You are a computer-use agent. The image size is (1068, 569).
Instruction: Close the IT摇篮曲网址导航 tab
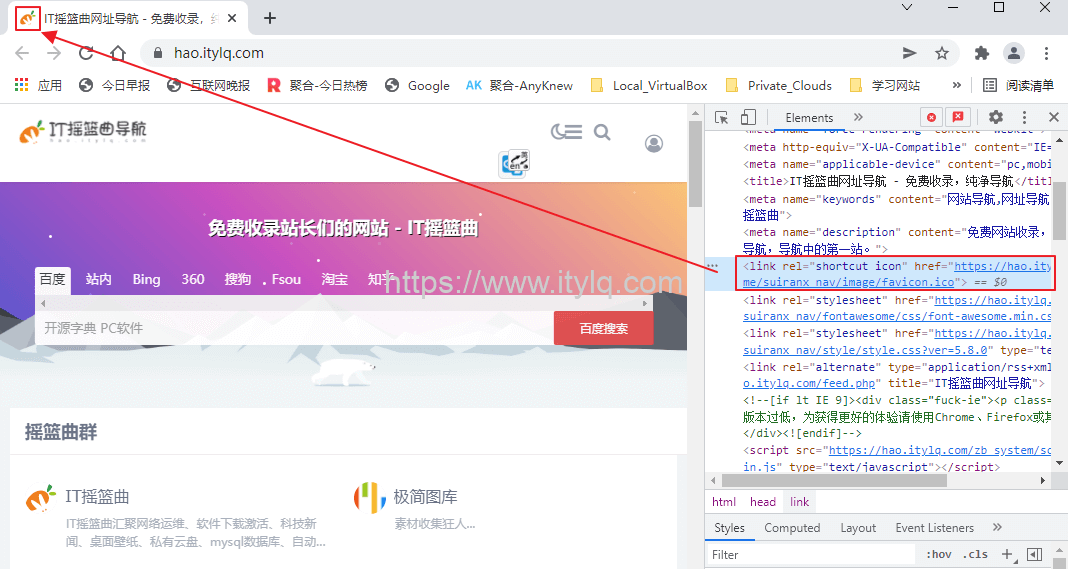pyautogui.click(x=232, y=18)
